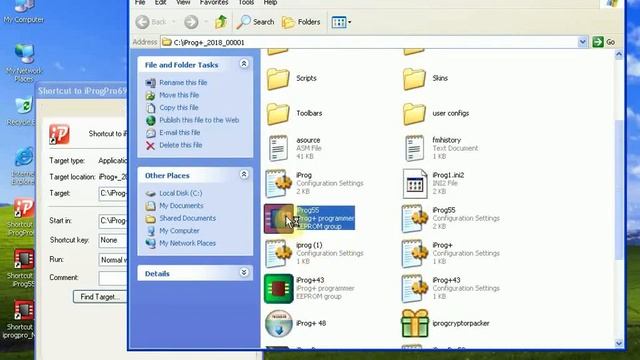Select the iProg+43 programmer application icon
Viewport: 640px width, 360px height.
coord(278,289)
